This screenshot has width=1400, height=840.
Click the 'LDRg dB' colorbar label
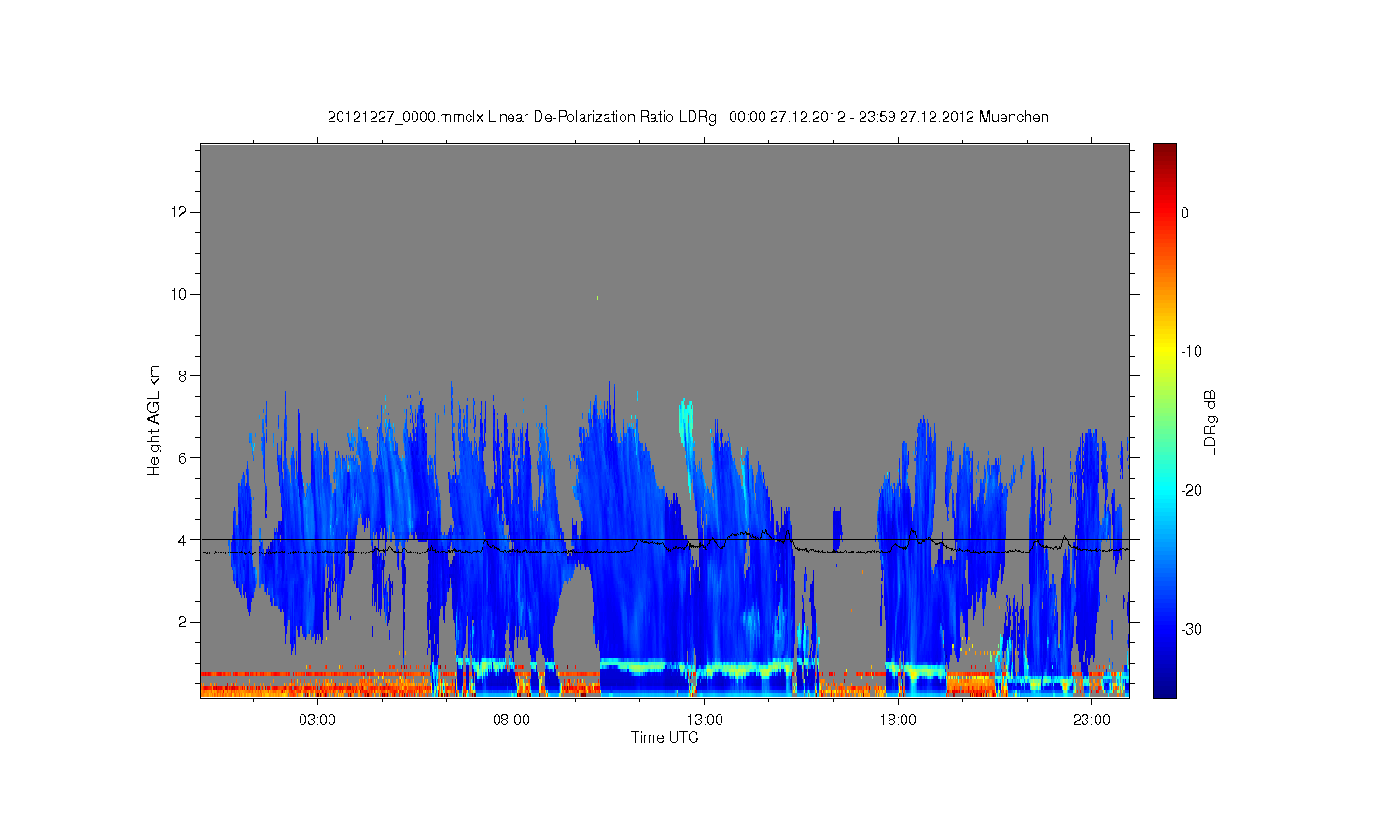(x=1211, y=422)
